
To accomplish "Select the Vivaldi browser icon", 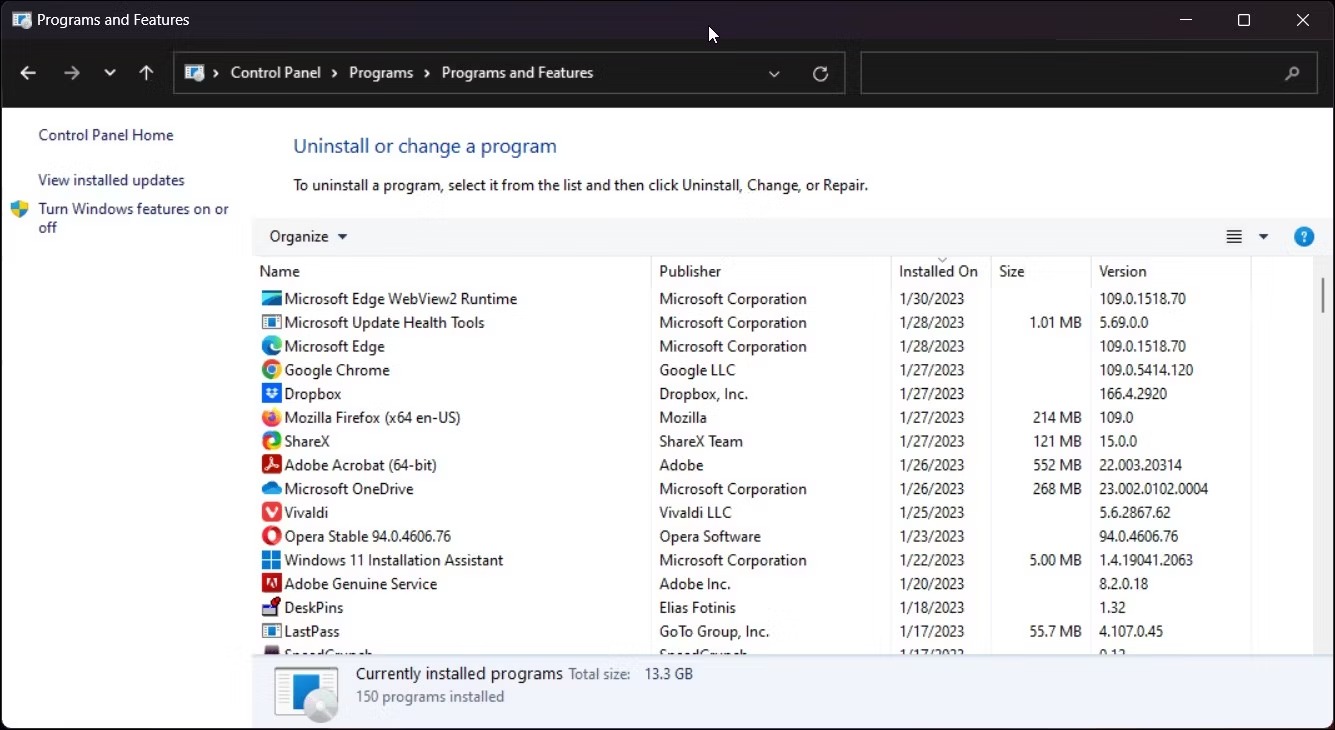I will (x=271, y=512).
